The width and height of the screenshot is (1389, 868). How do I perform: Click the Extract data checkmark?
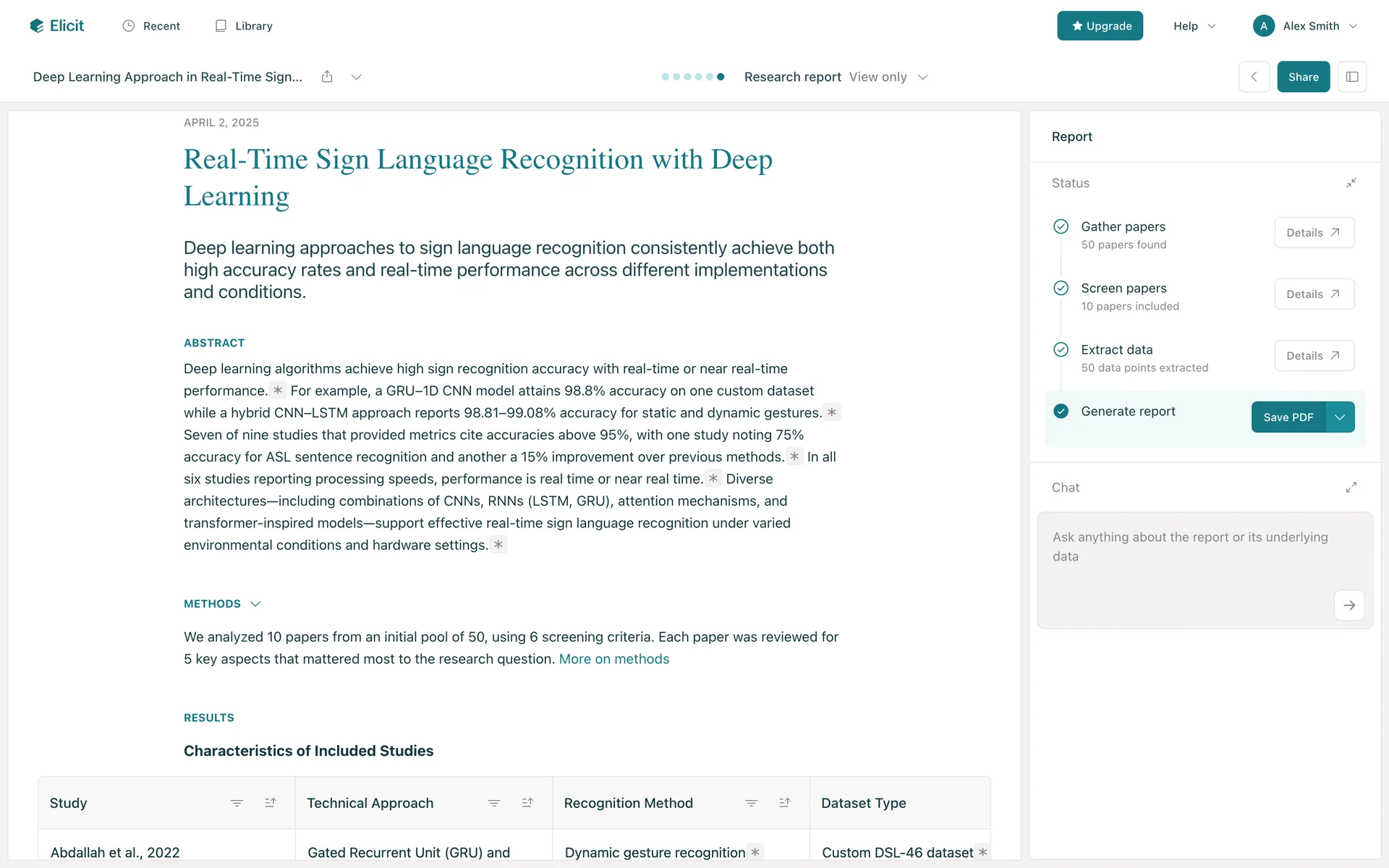[x=1061, y=349]
